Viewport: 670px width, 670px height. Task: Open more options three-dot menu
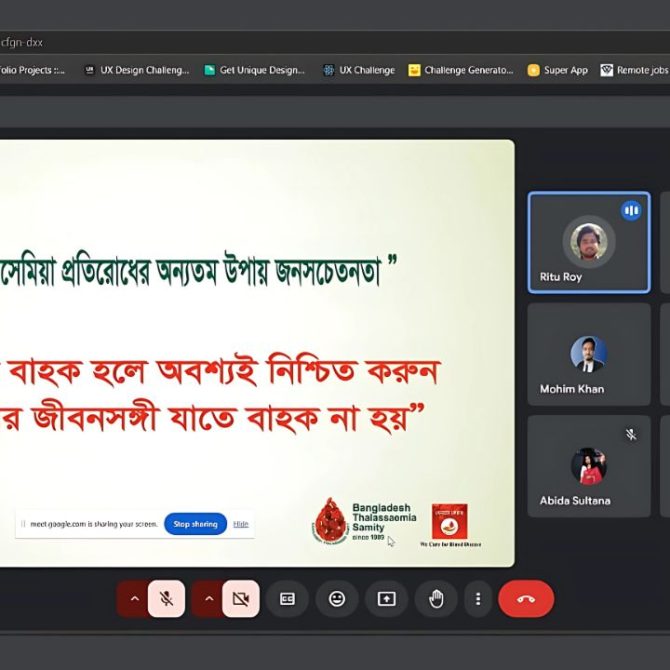point(478,599)
